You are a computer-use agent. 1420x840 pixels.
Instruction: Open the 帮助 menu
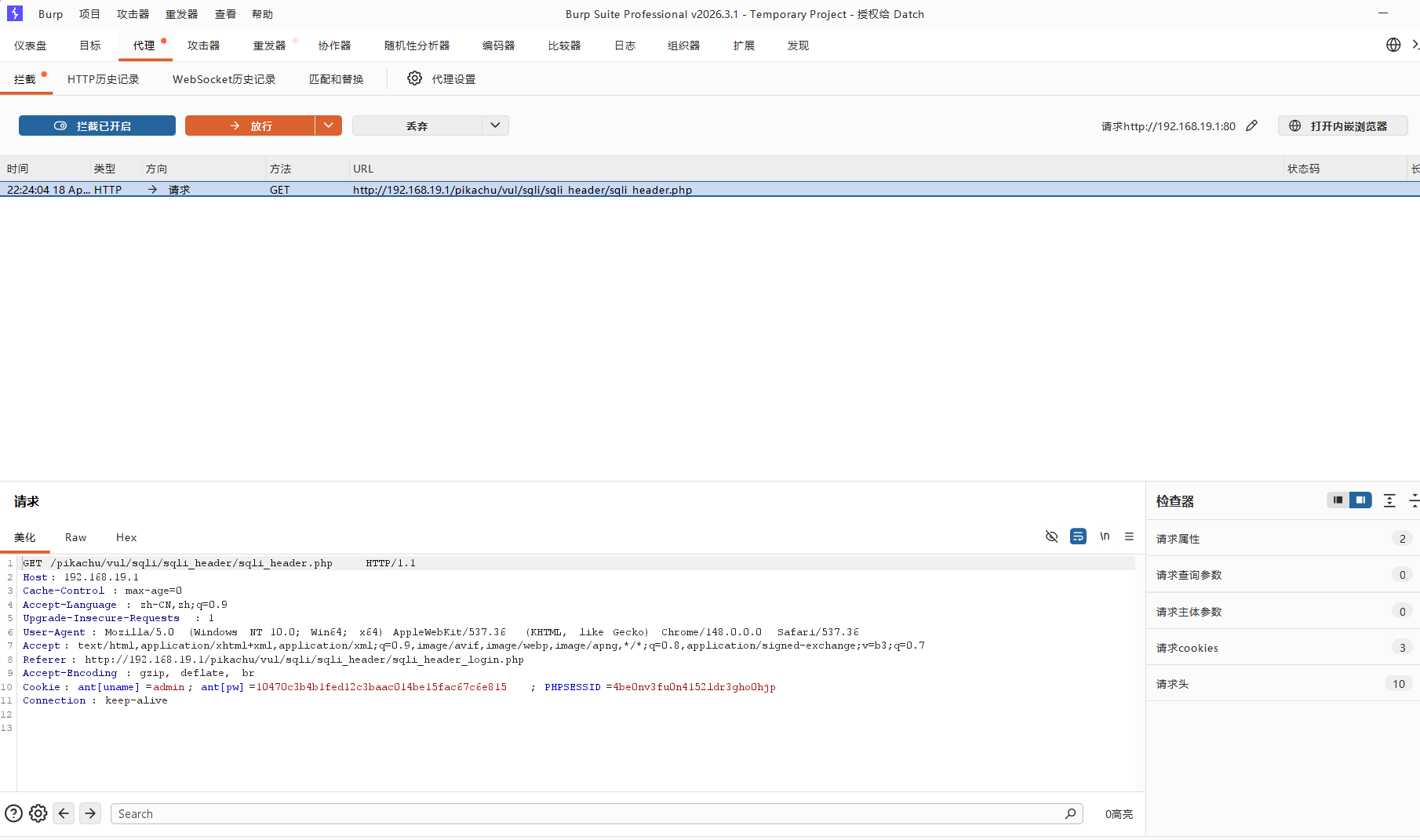[262, 14]
